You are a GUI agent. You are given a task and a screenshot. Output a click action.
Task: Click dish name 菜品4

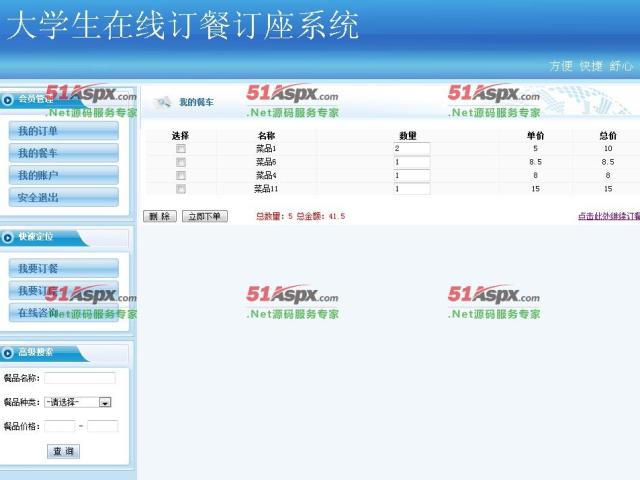(x=266, y=176)
